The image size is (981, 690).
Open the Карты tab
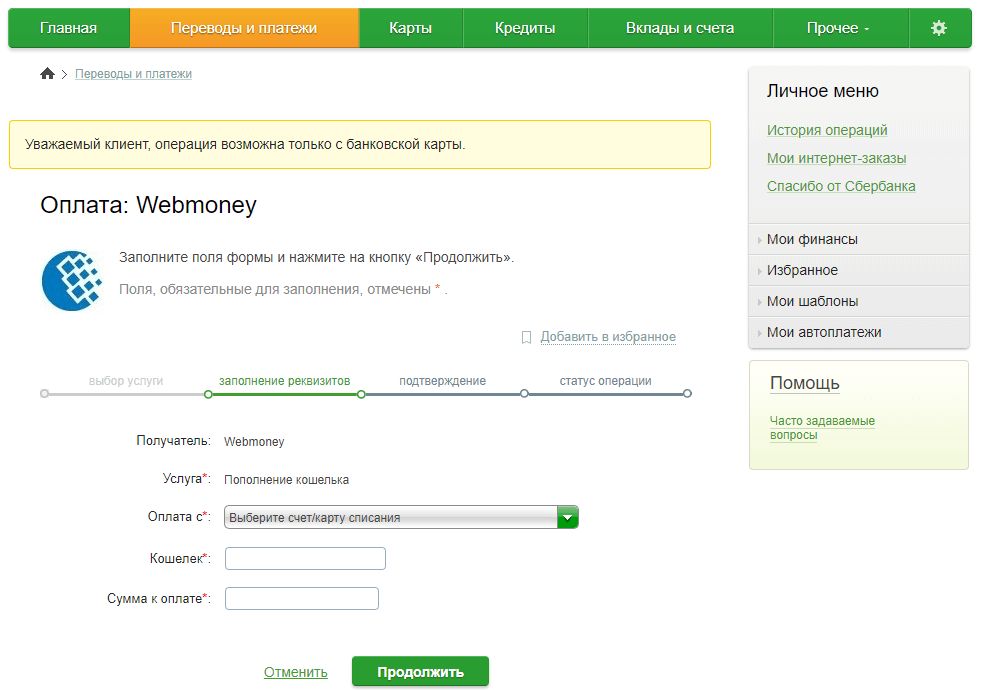pos(410,28)
